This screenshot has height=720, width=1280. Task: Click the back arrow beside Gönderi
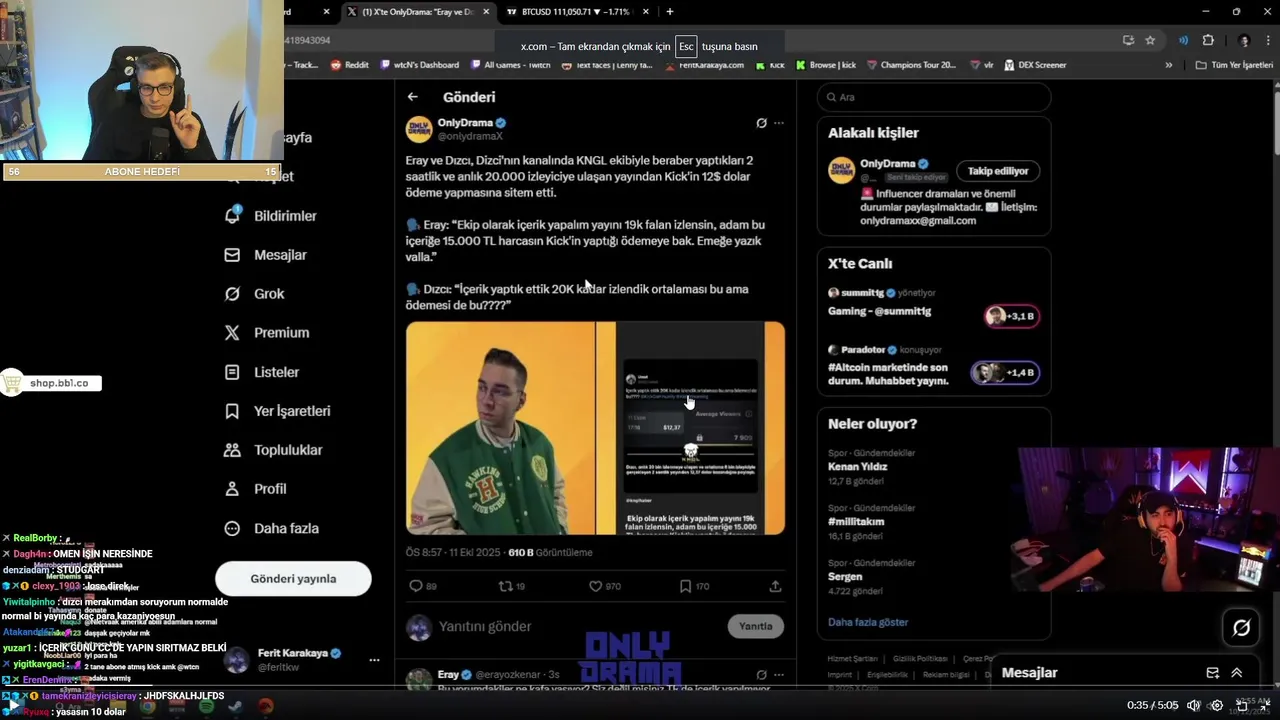click(x=413, y=97)
